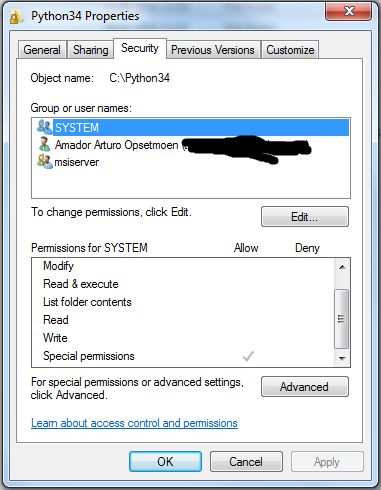The height and width of the screenshot is (490, 381).
Task: Click the Cancel button
Action: 246,462
